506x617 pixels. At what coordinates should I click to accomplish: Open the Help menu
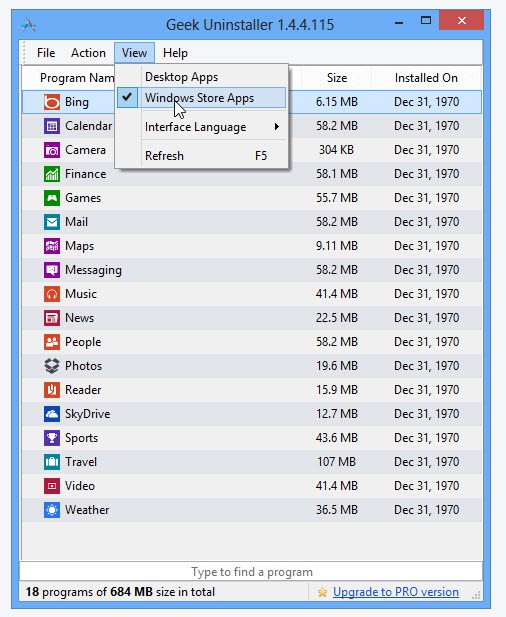click(175, 53)
